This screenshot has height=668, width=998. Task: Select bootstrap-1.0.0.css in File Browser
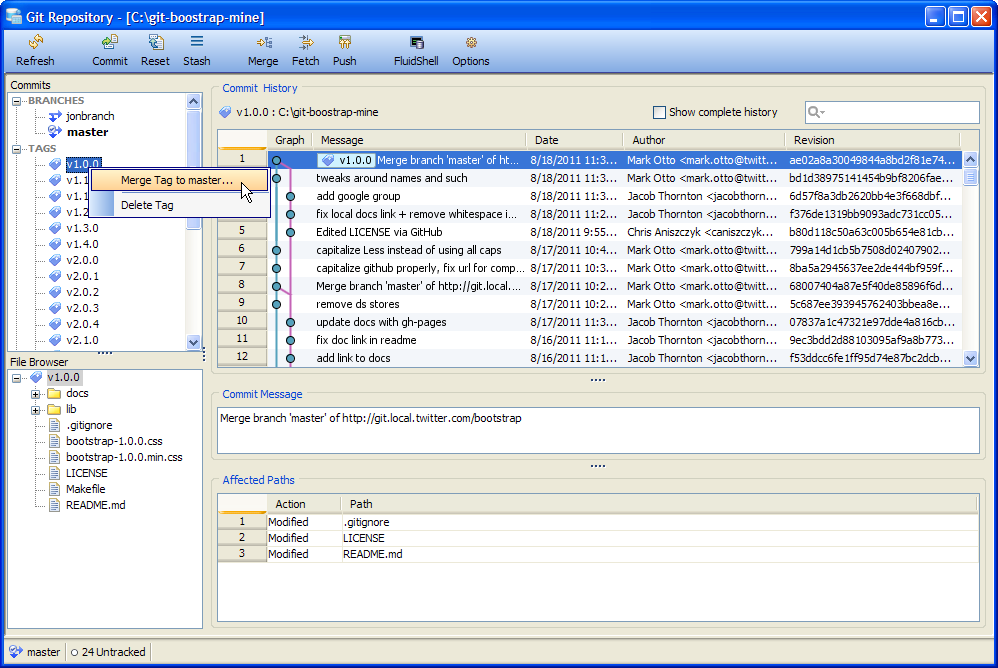tap(114, 441)
